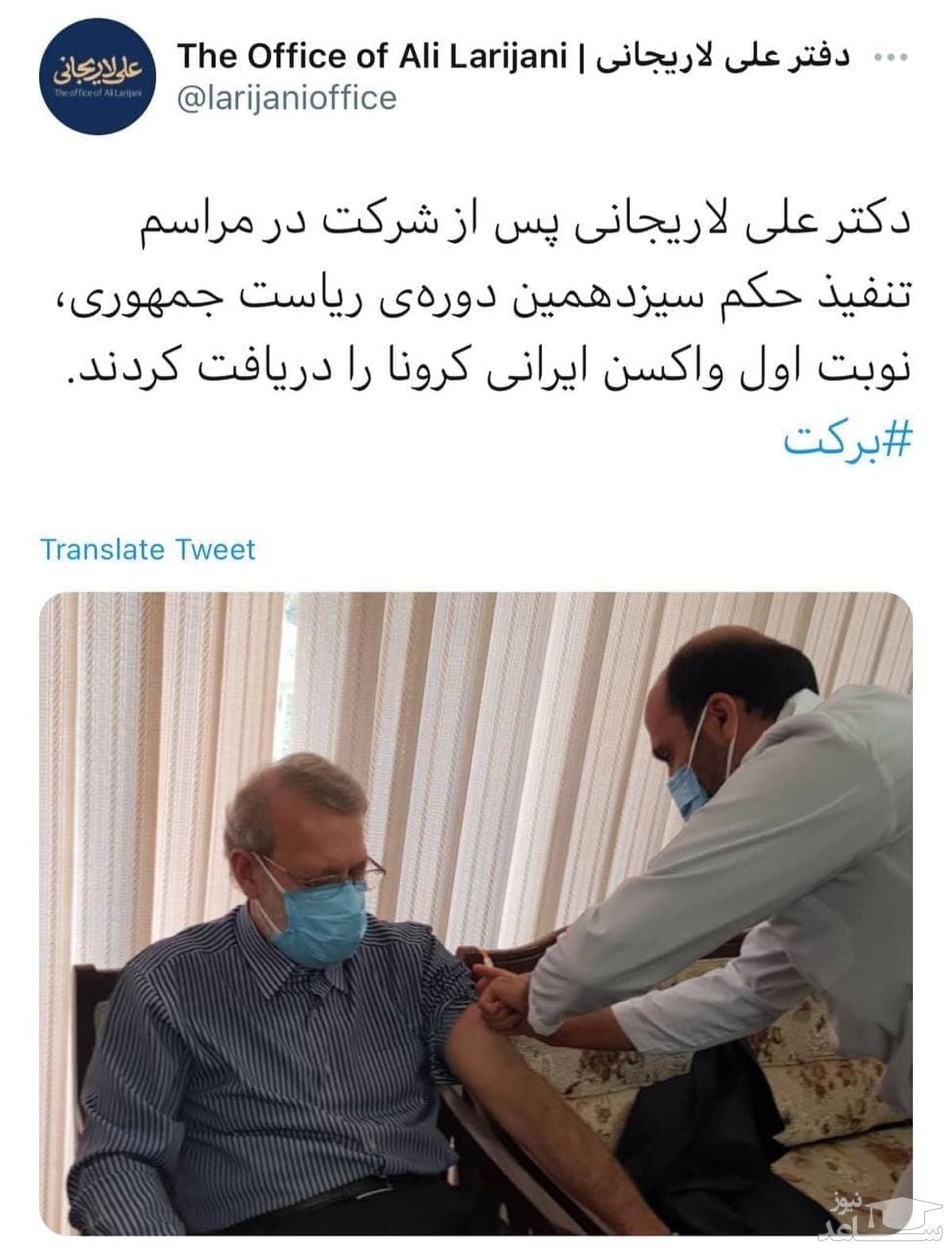The width and height of the screenshot is (952, 1250).
Task: Click the Translate Tweet link
Action: (148, 549)
